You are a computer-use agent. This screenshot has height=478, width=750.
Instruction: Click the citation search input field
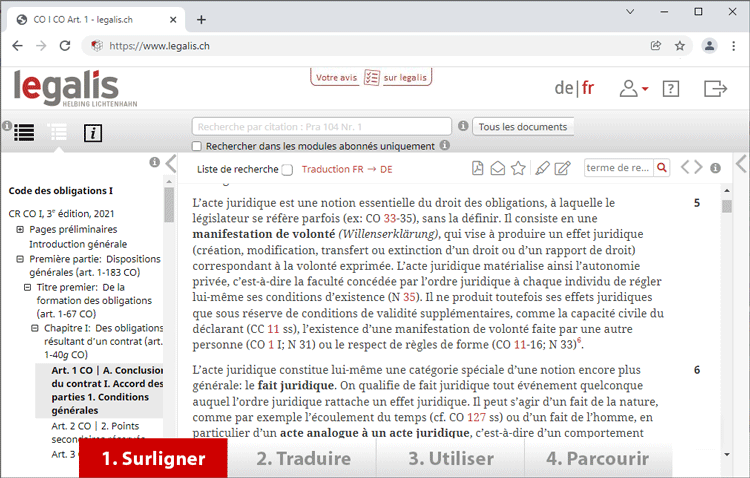[322, 127]
